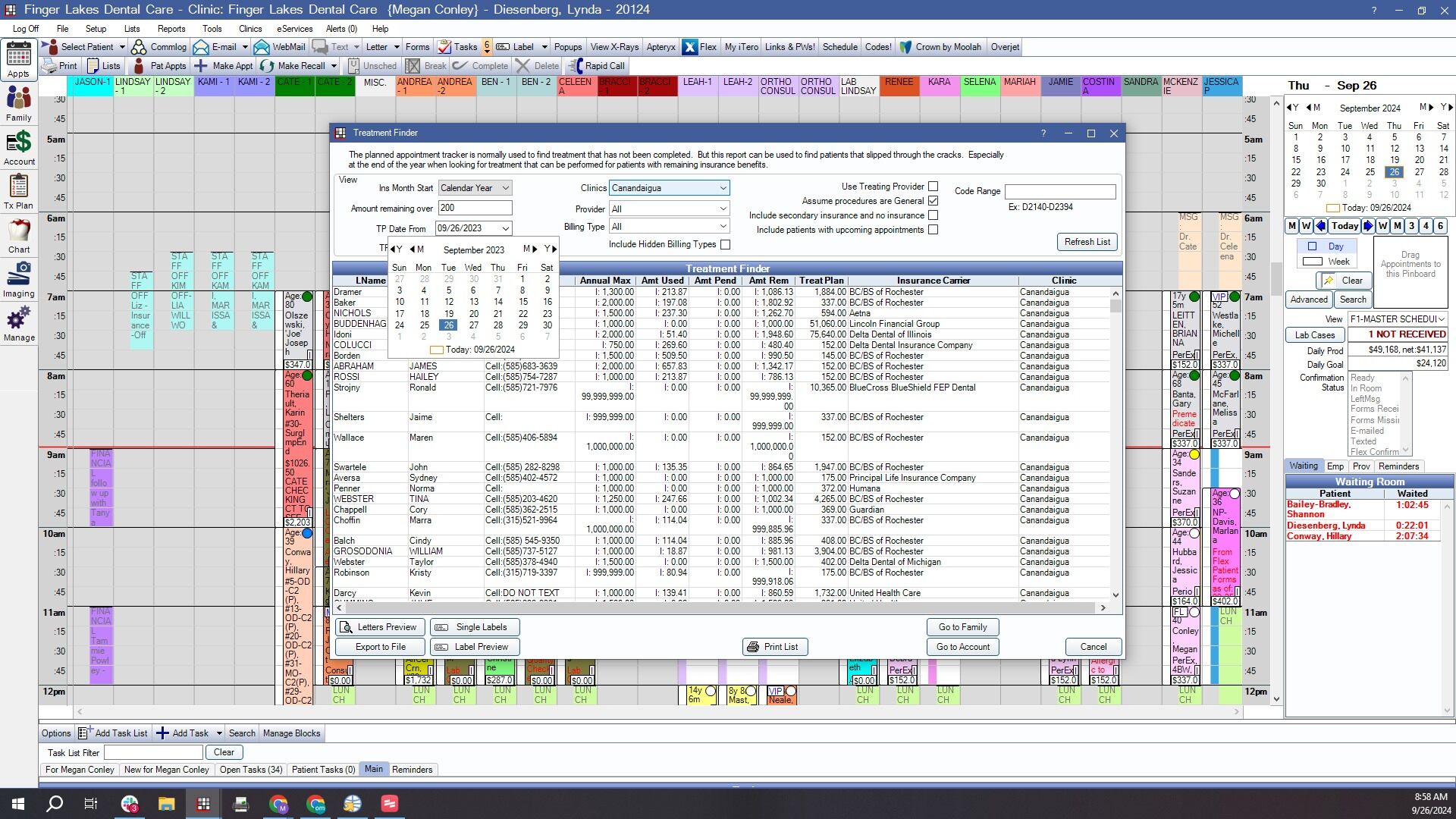Open the Ins Month Start dropdown

coord(475,188)
